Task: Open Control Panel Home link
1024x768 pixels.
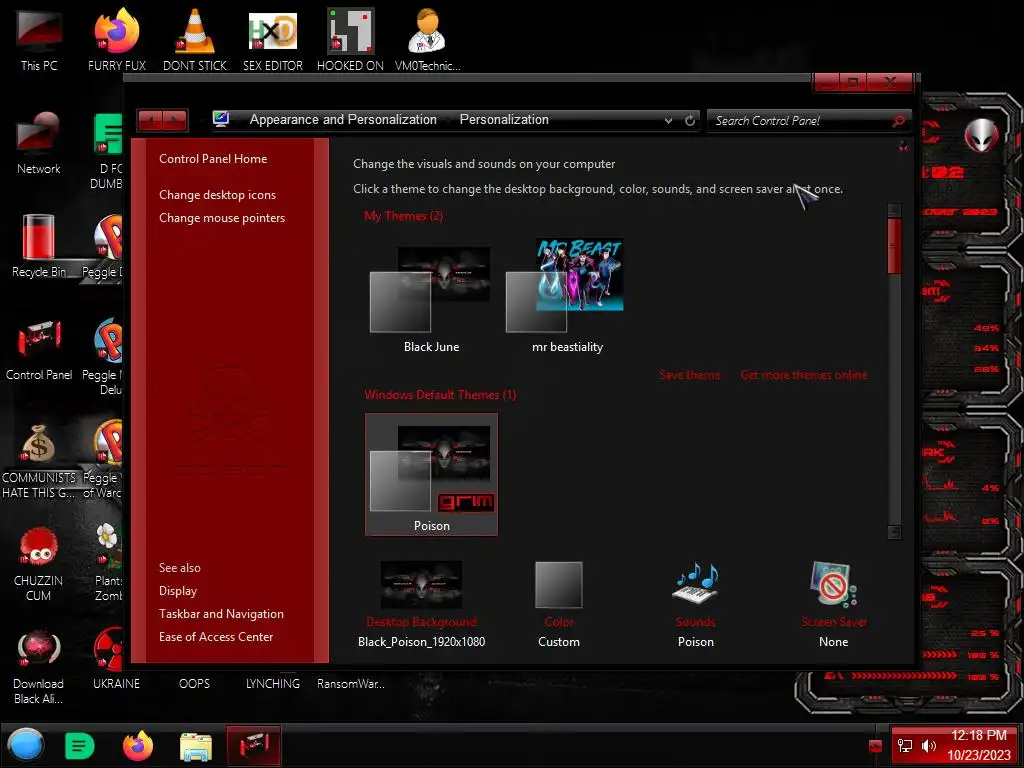Action: tap(213, 159)
